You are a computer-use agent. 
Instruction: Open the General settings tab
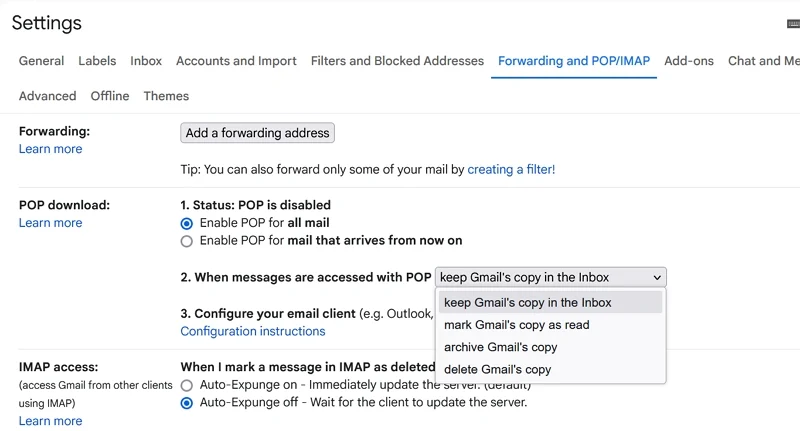click(41, 61)
